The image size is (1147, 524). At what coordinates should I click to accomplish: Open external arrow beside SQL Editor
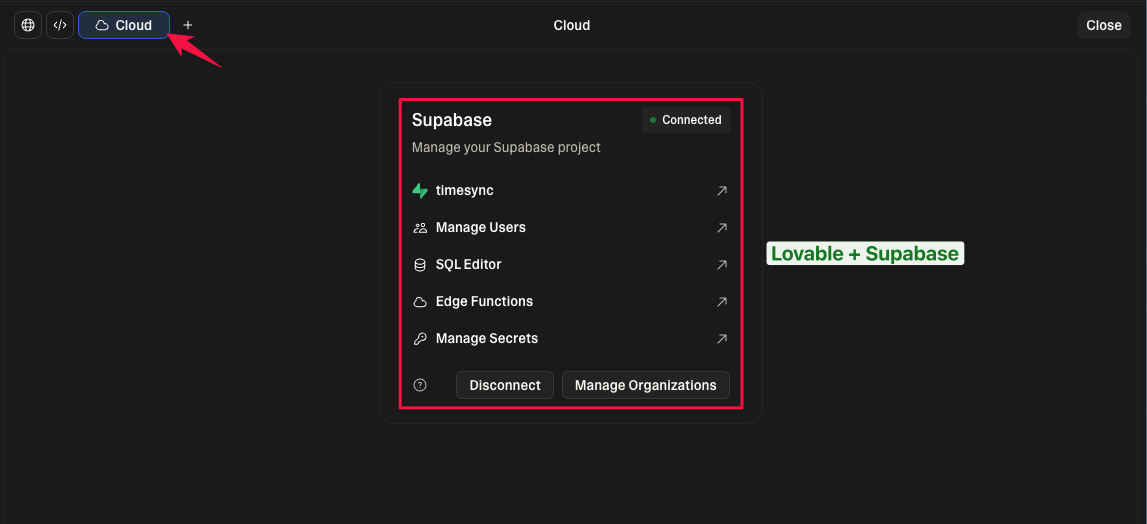pyautogui.click(x=722, y=264)
